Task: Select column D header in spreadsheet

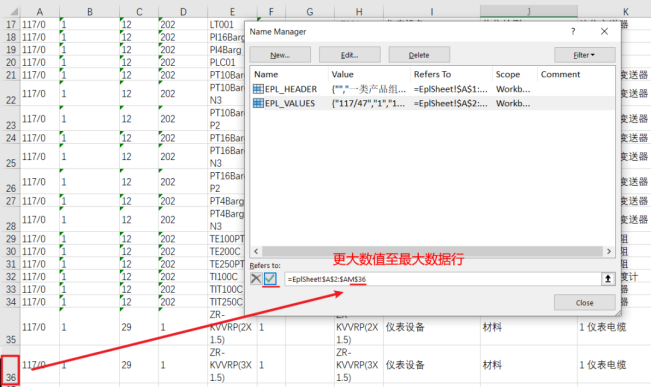Action: coord(183,12)
